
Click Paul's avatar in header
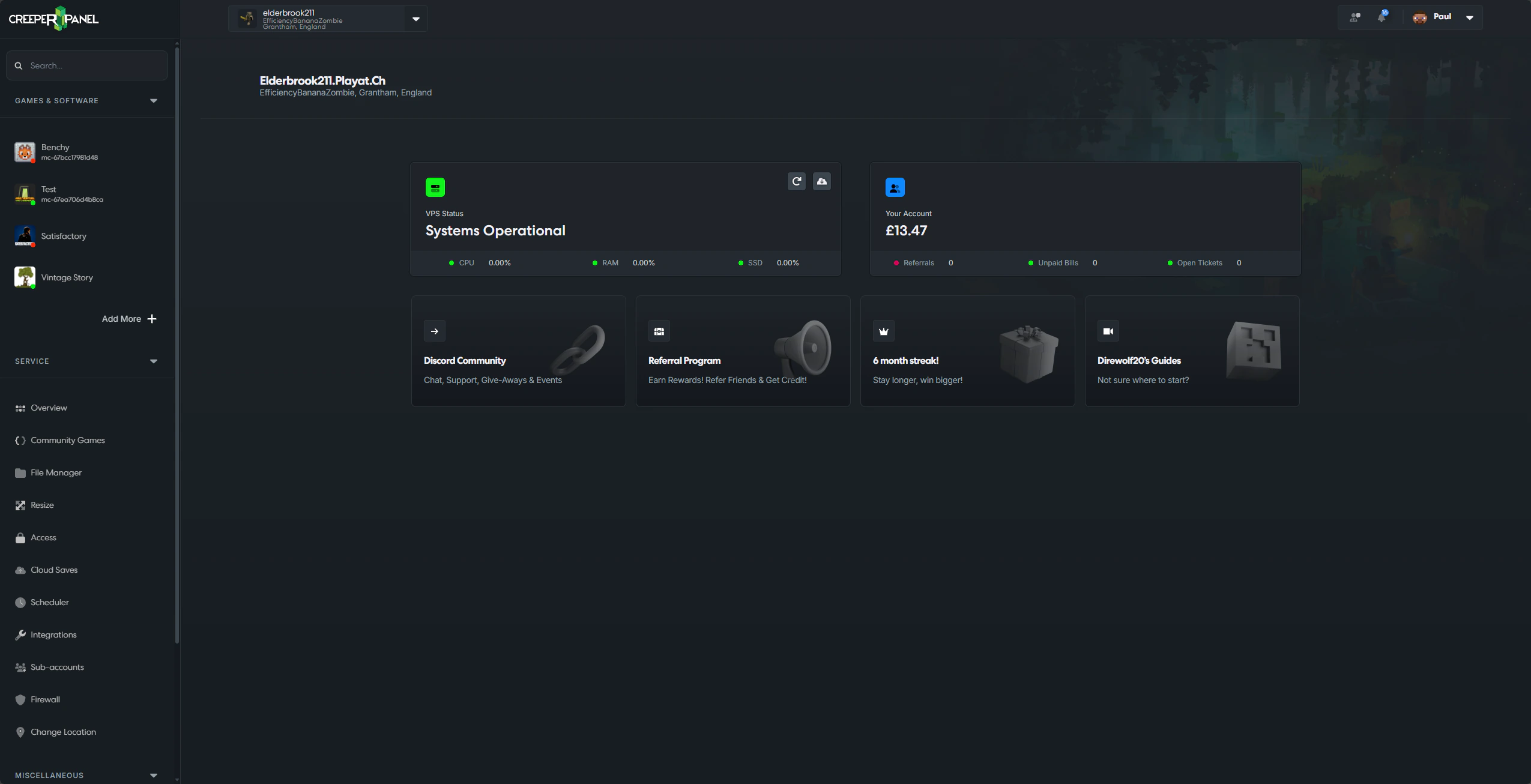pyautogui.click(x=1420, y=17)
